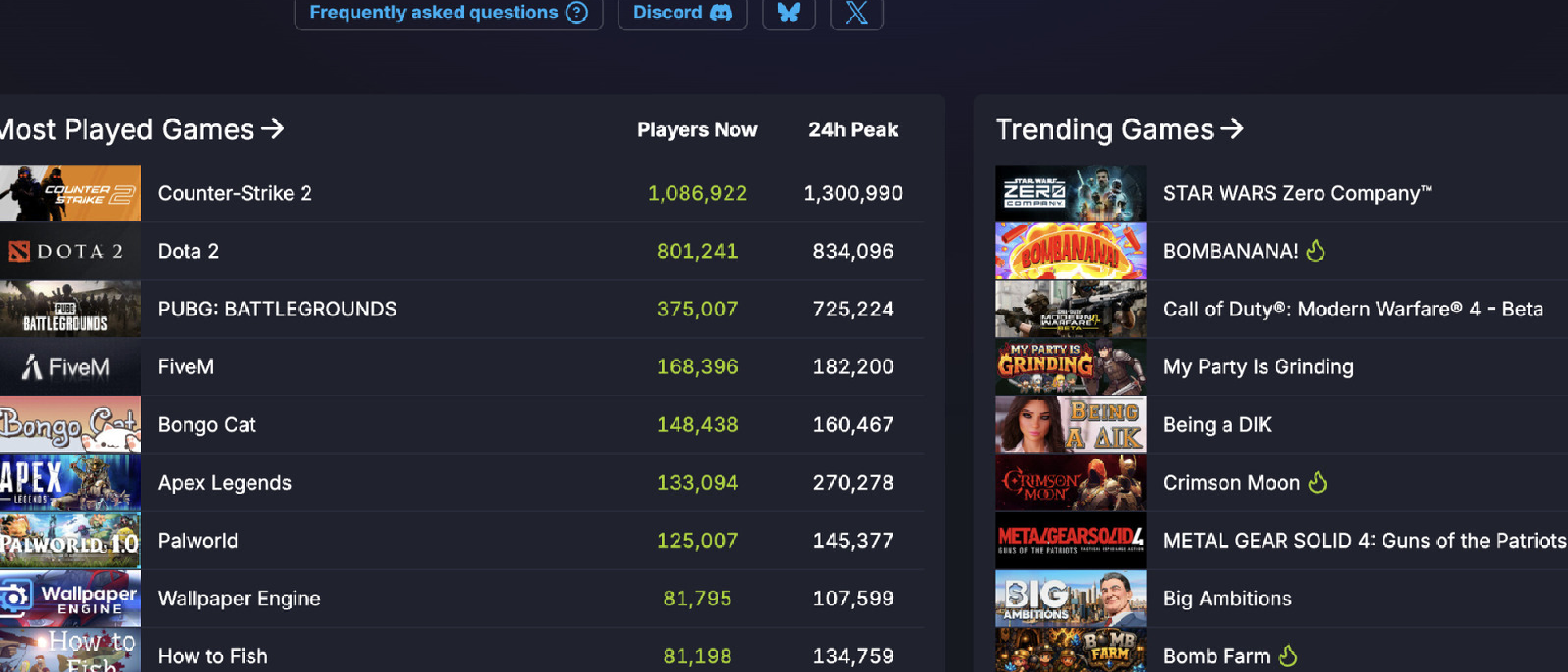Image resolution: width=1568 pixels, height=672 pixels.
Task: Click the How to Fish thumbnail
Action: pyautogui.click(x=70, y=651)
